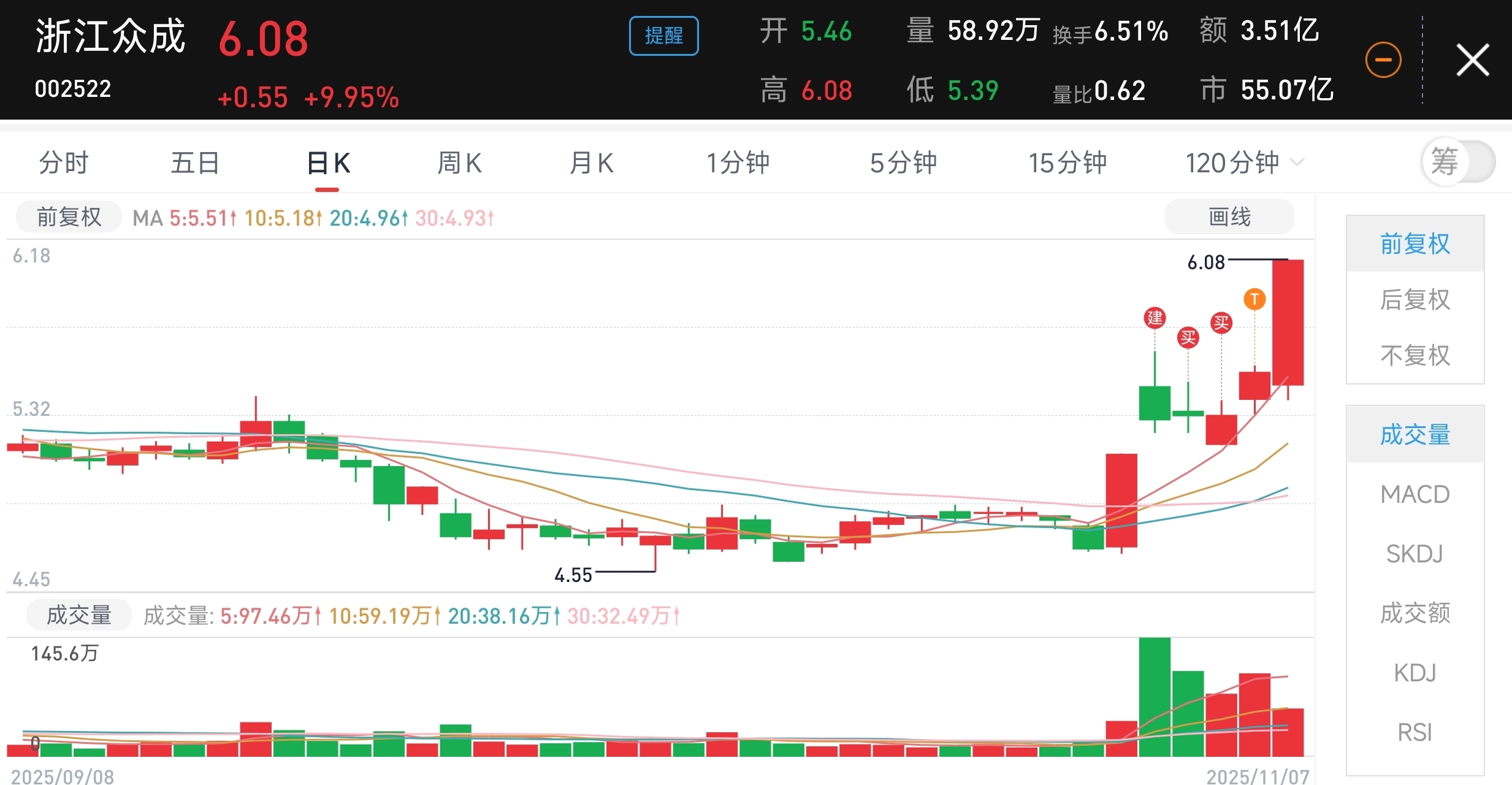Click the red 建 marker on the chart
Viewport: 1512px width, 785px height.
click(x=1155, y=318)
